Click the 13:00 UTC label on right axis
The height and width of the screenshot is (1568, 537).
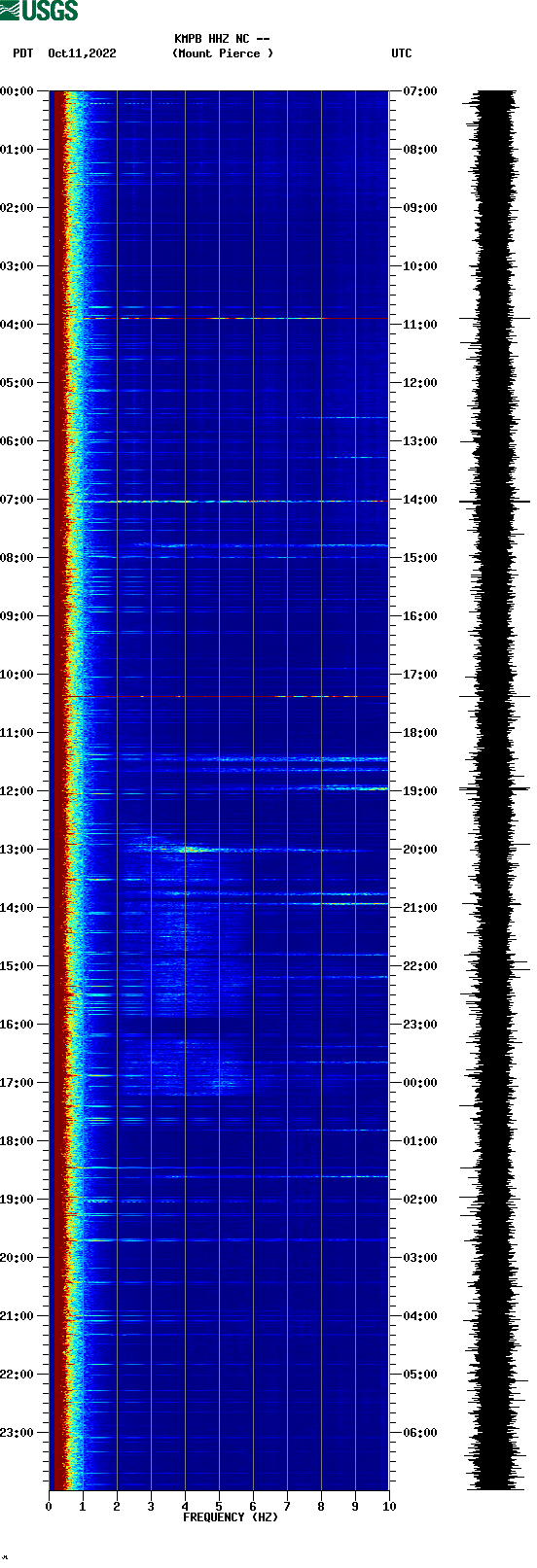click(x=420, y=441)
